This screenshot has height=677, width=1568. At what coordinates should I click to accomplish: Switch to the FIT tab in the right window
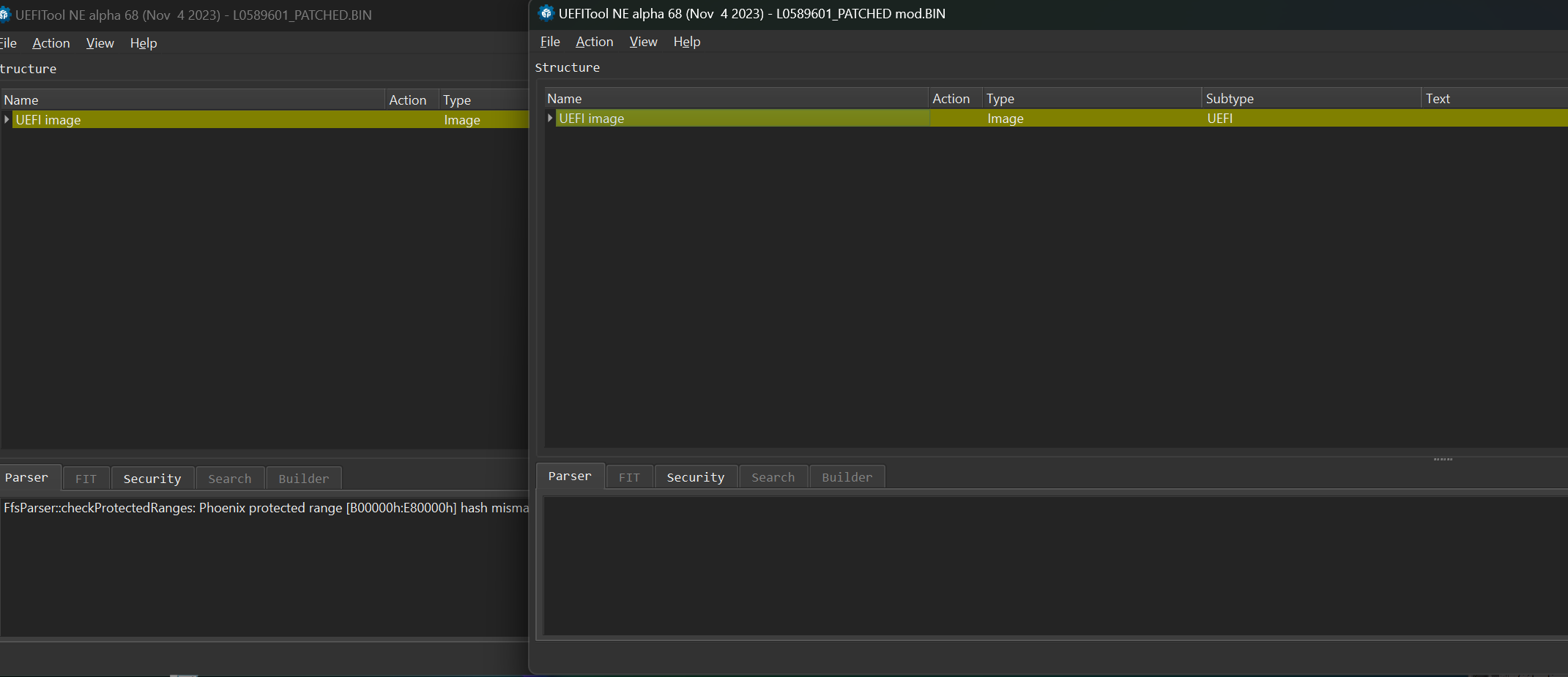point(629,477)
